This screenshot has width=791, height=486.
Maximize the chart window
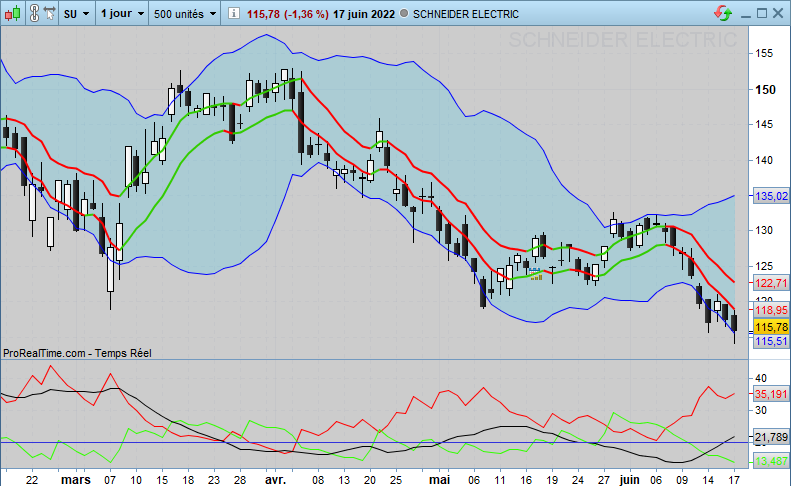762,14
